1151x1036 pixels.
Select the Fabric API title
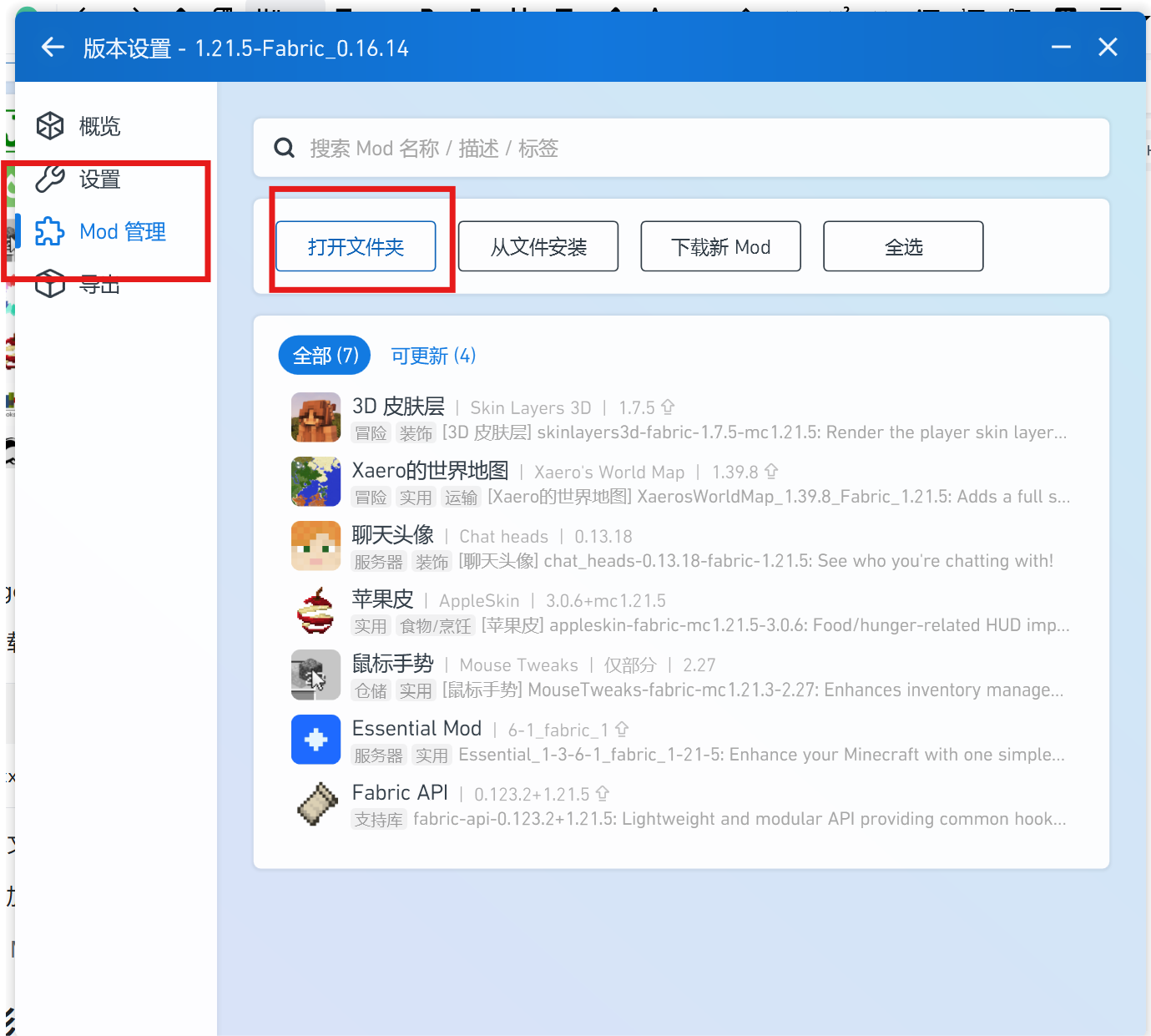(400, 792)
